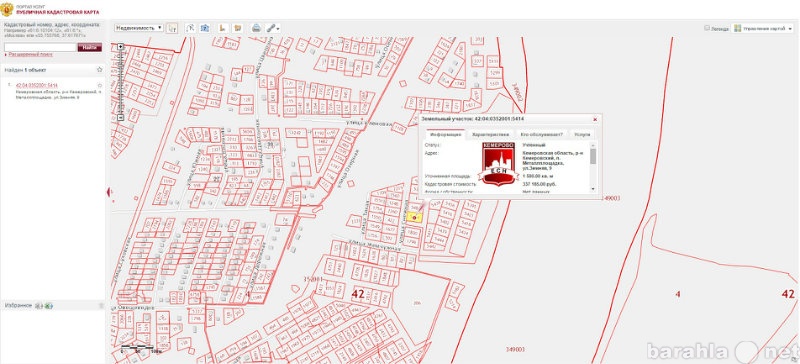Viewport: 800px width, 364px height.
Task: Click the Избранное label
Action: [x=18, y=305]
